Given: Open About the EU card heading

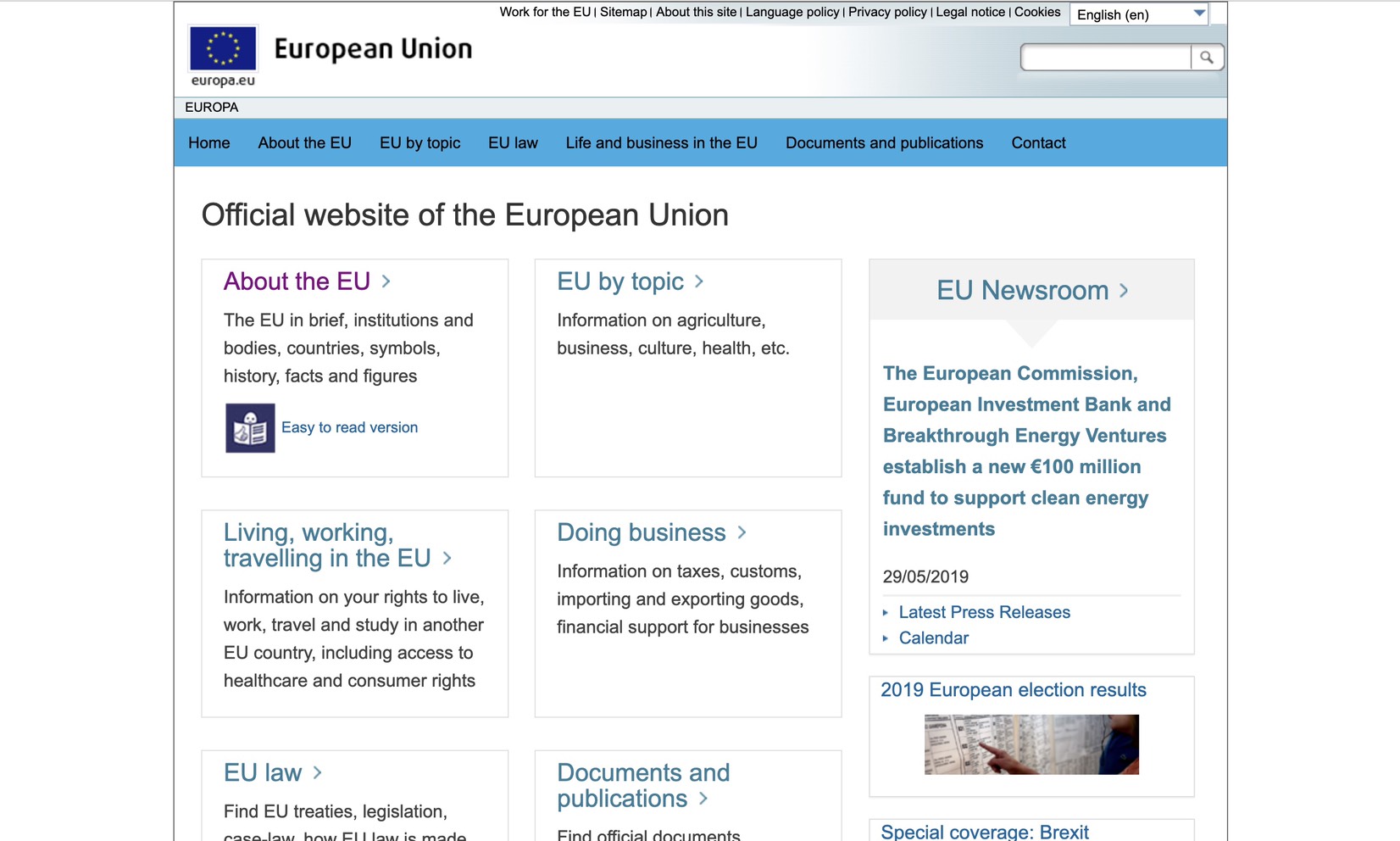Looking at the screenshot, I should [297, 281].
